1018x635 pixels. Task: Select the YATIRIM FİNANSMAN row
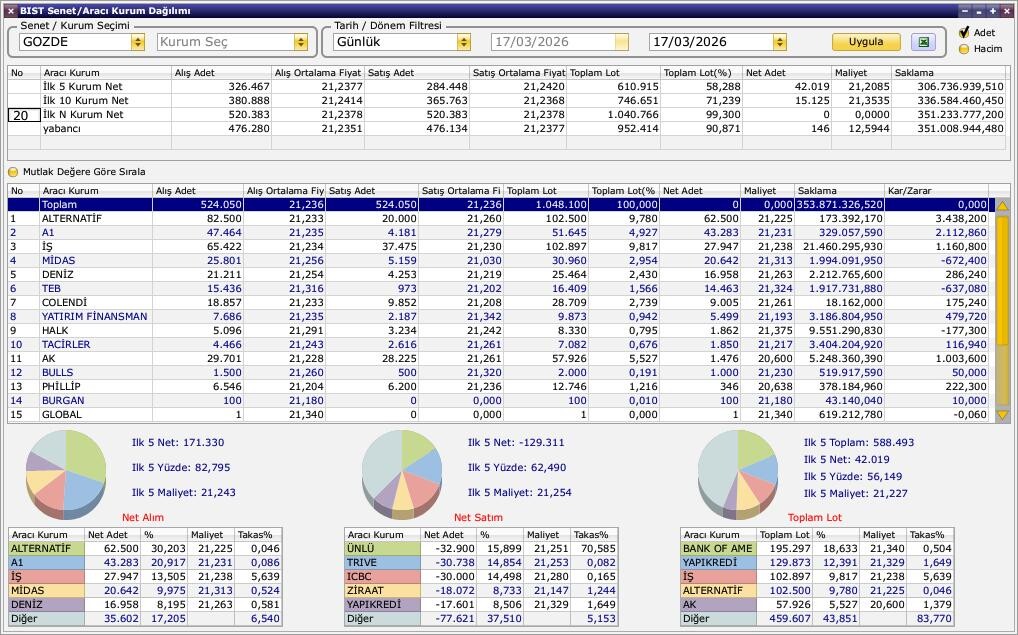click(x=94, y=316)
